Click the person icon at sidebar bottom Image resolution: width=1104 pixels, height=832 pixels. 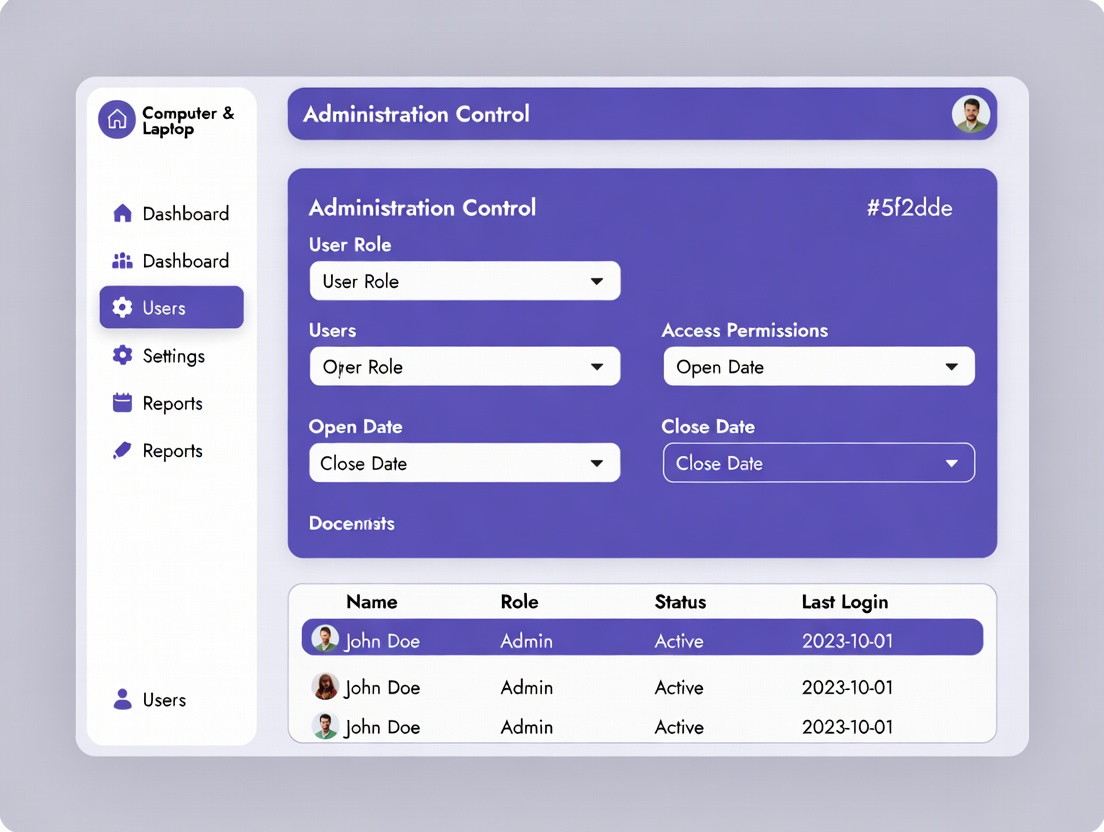(122, 700)
